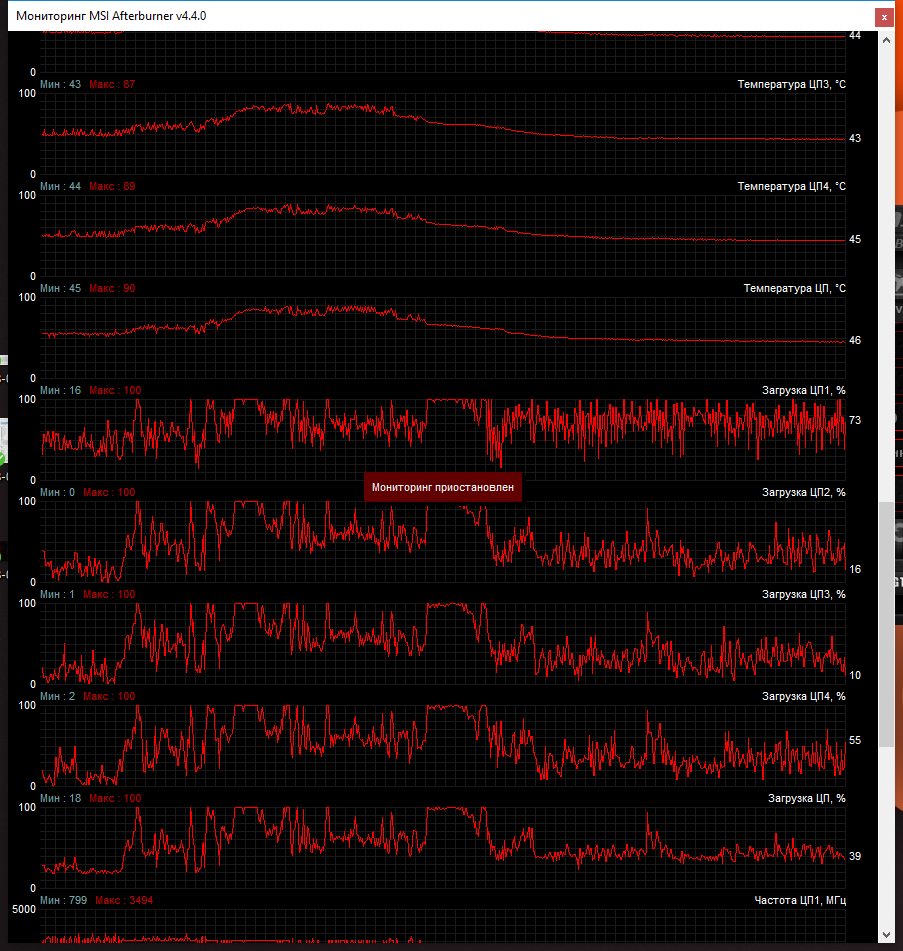Click the window title 'Мониторинг MSI Afterburner v4.4.0'
Screen dimensions: 903x951
click(111, 16)
